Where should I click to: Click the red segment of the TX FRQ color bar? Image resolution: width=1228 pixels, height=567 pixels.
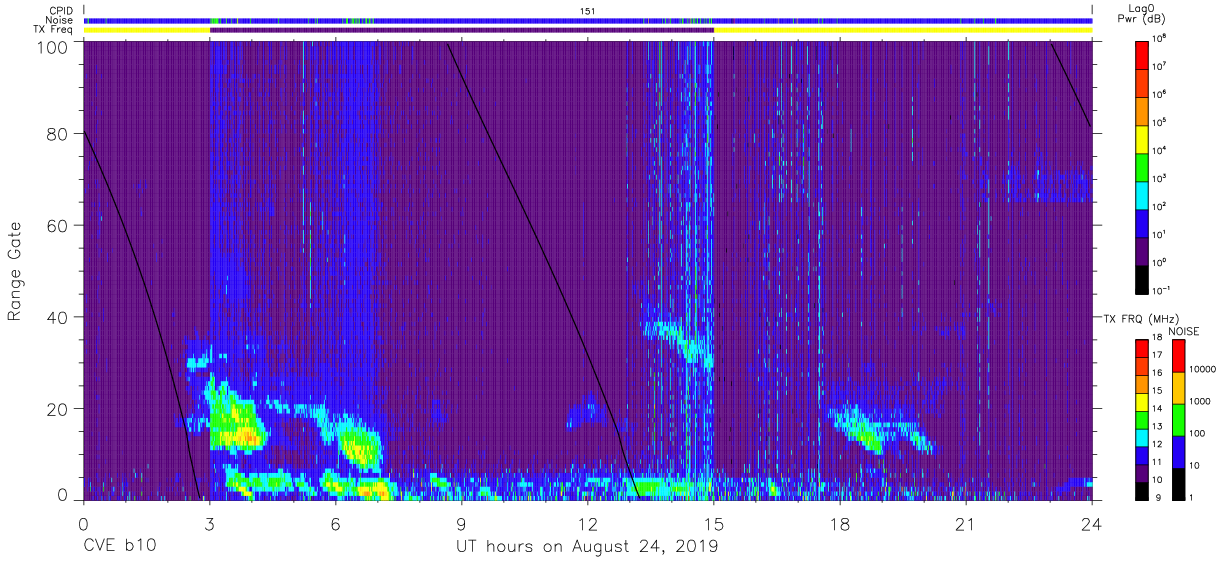click(x=1143, y=347)
